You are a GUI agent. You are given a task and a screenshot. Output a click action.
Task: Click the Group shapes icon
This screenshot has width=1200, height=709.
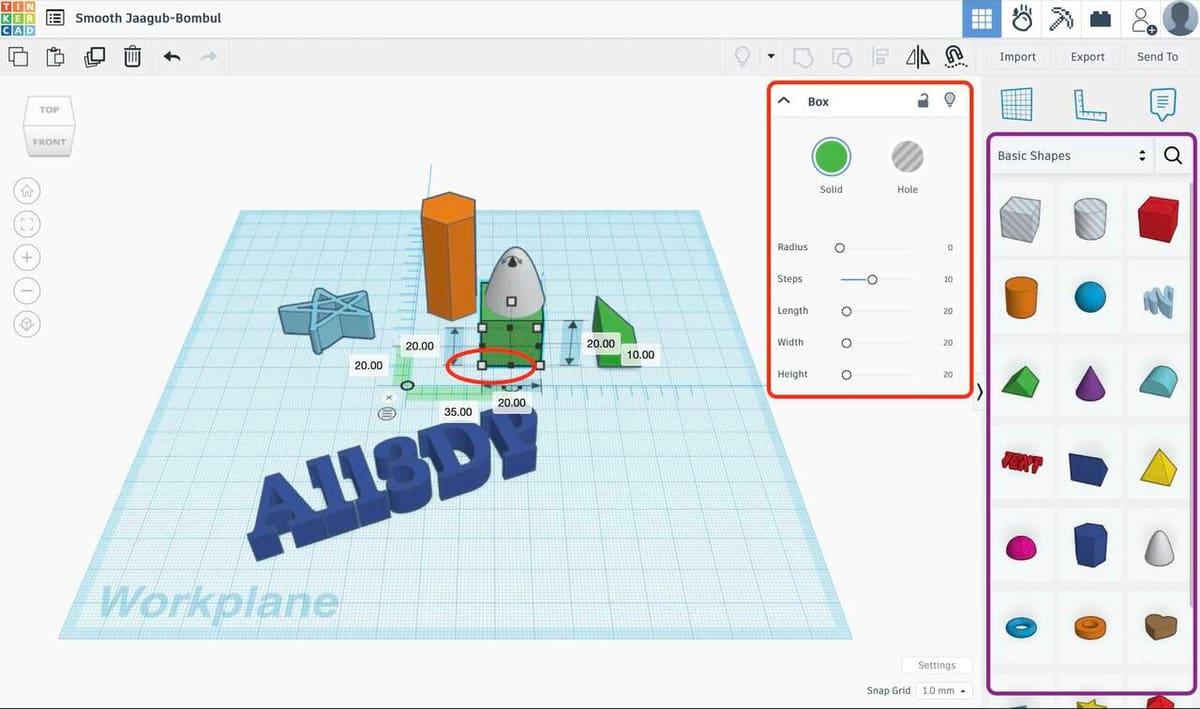coord(803,57)
